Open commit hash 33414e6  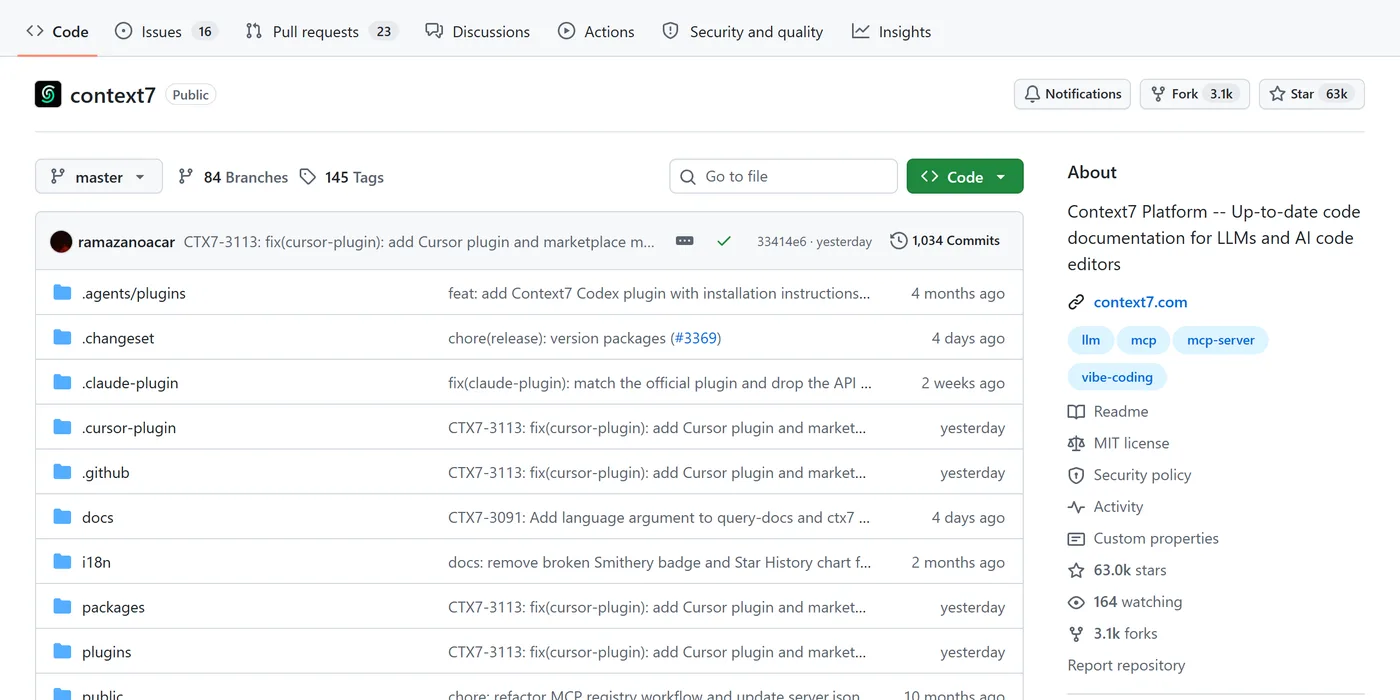(x=781, y=241)
